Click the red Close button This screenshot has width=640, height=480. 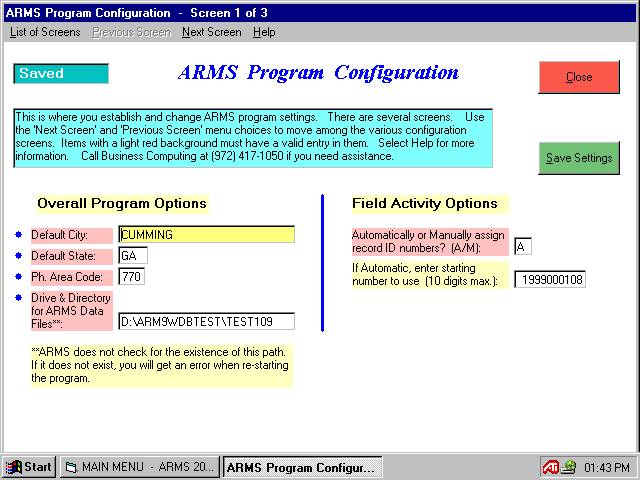(x=579, y=77)
